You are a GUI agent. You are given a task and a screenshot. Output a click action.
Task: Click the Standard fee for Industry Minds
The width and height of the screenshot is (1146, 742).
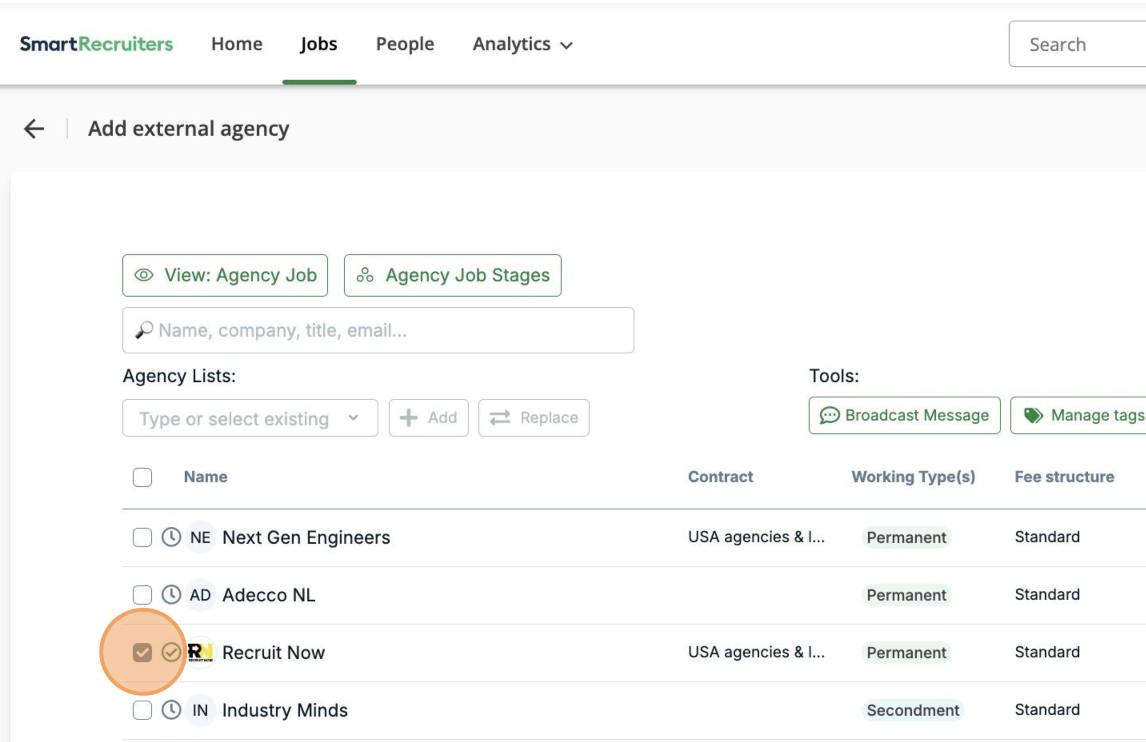click(1047, 709)
